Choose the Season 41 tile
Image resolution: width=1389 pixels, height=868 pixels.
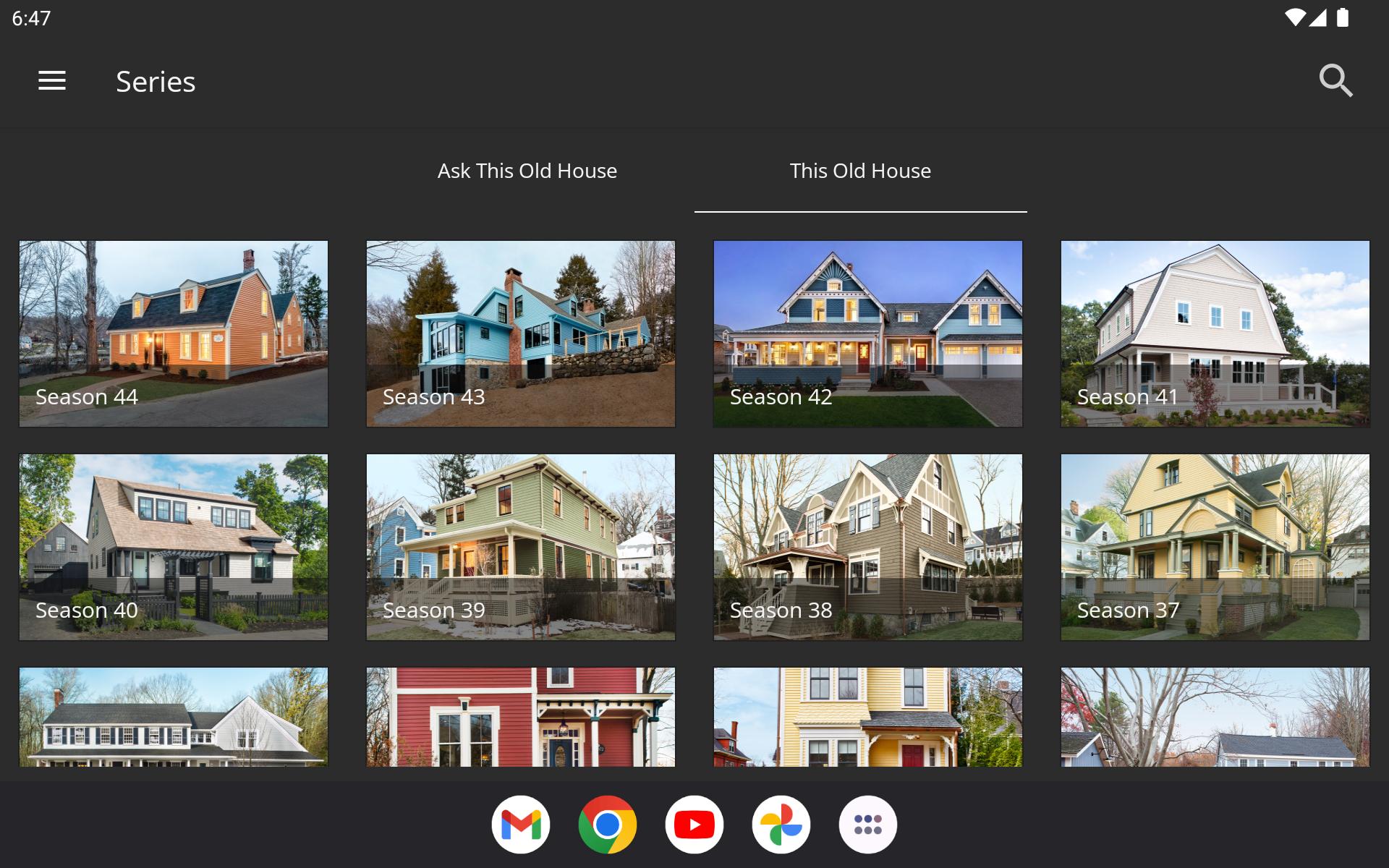tap(1215, 333)
